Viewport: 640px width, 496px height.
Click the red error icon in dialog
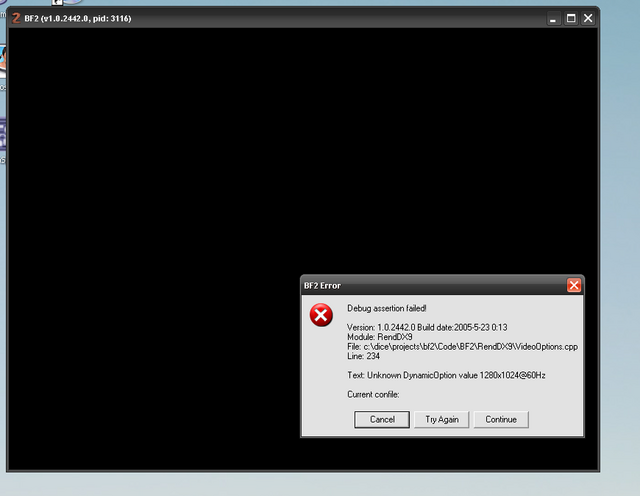tap(321, 315)
